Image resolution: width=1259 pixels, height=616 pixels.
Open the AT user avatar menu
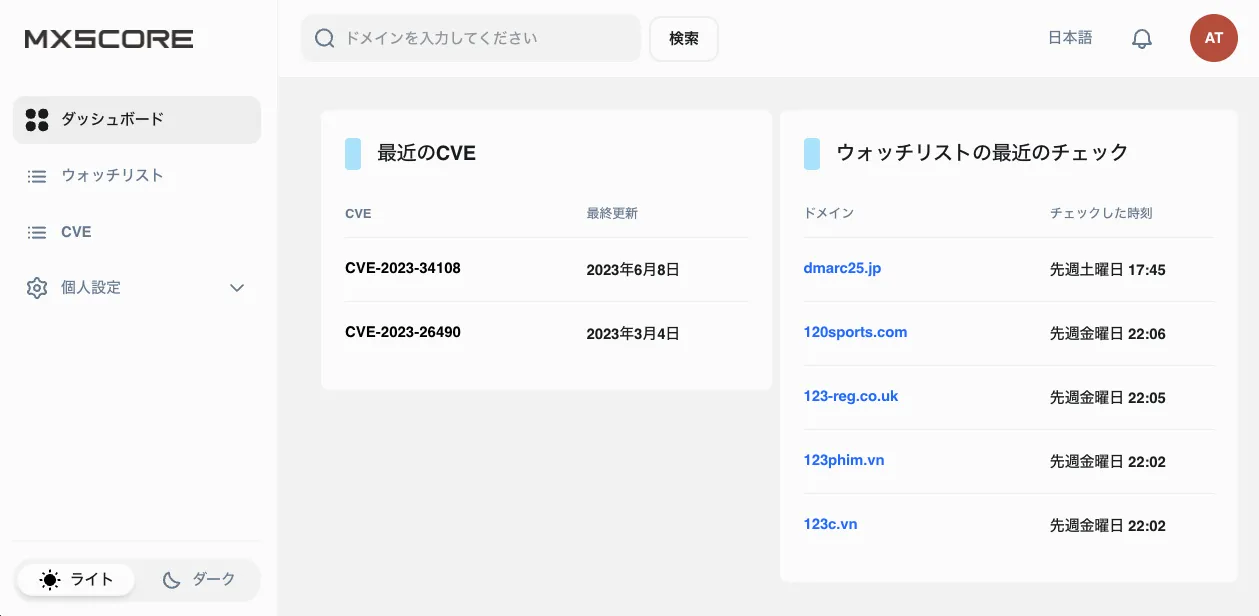pos(1213,39)
